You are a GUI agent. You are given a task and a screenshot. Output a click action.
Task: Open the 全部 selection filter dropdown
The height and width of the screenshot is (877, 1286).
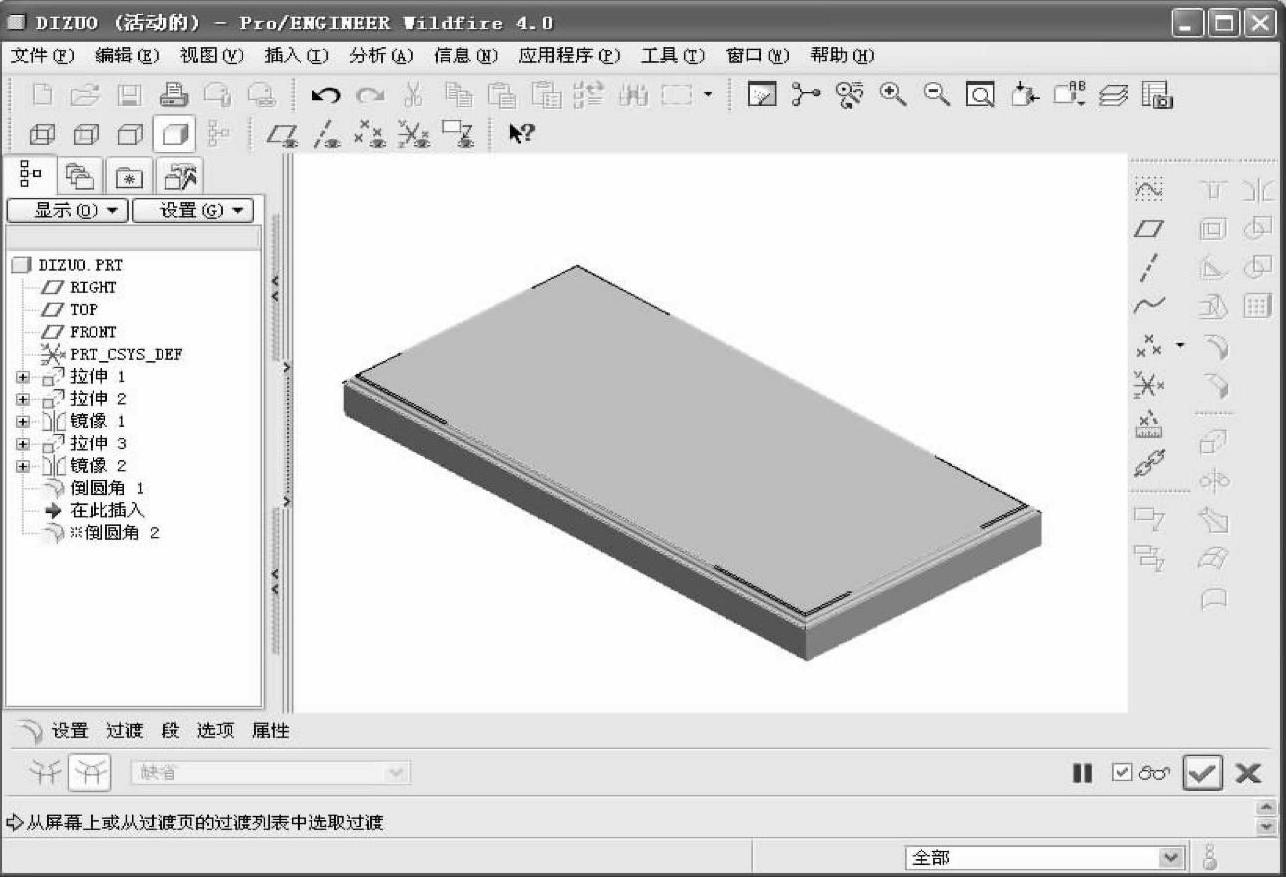click(x=1169, y=858)
